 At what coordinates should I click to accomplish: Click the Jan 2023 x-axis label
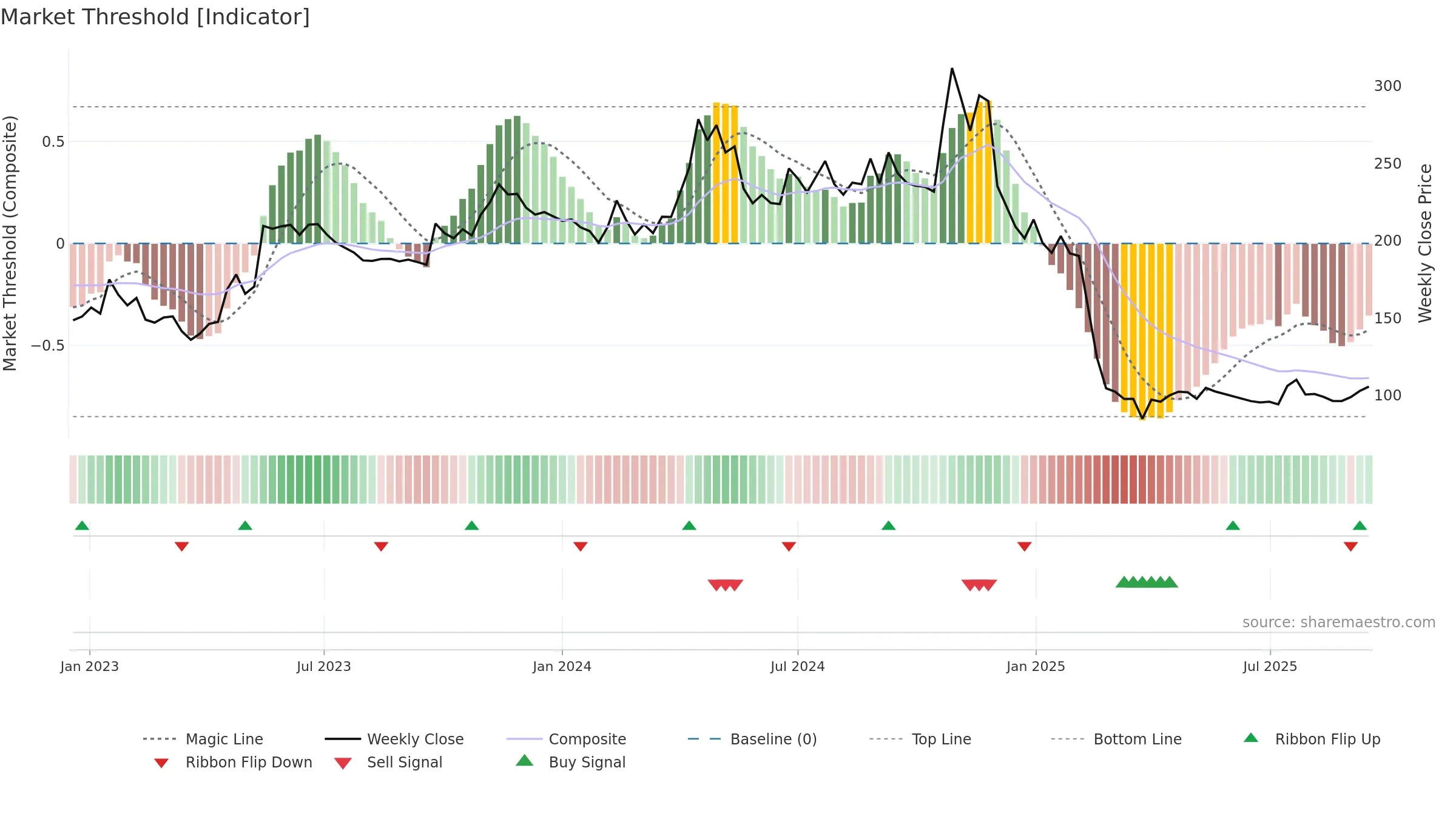pyautogui.click(x=90, y=666)
